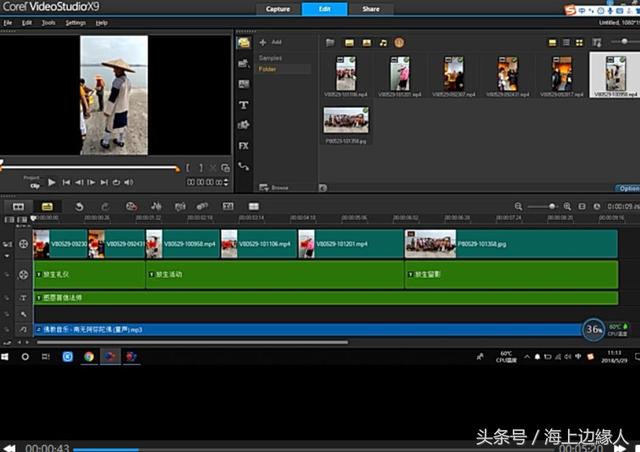
Task: Fit the project in timeline window
Action: [x=582, y=207]
